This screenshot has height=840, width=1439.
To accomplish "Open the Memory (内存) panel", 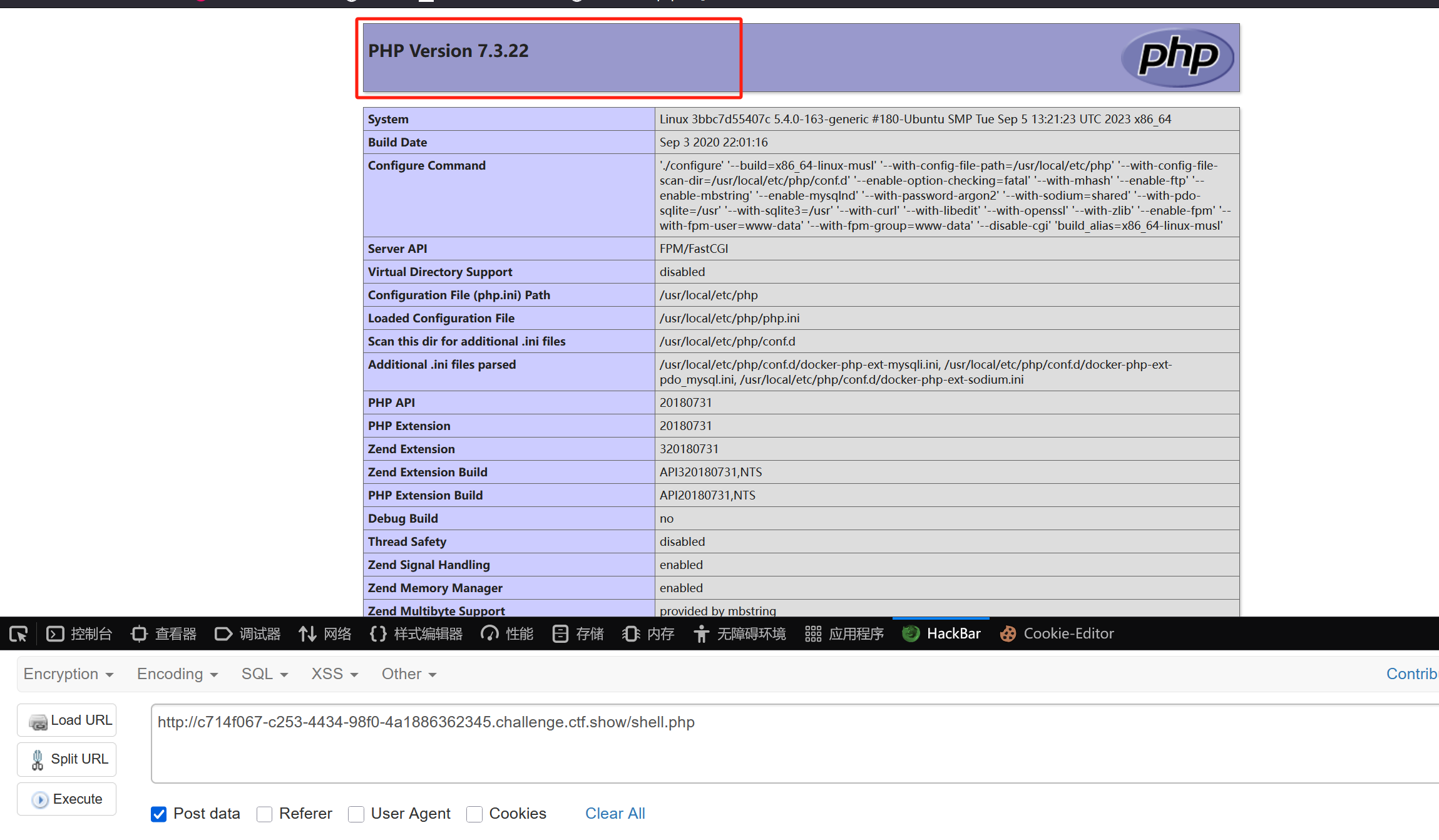I will point(648,634).
